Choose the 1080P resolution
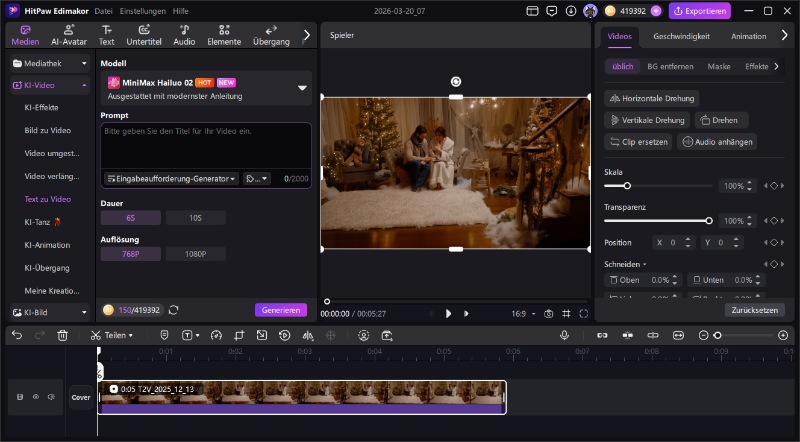800x442 pixels. coord(195,254)
